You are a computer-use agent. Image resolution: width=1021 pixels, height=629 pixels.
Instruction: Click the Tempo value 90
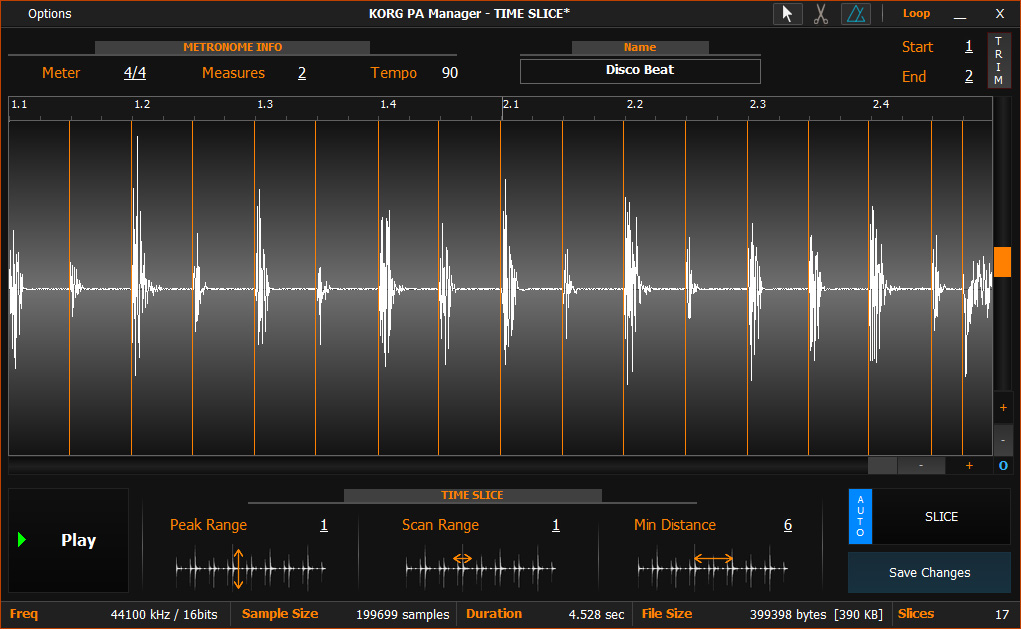coord(450,73)
